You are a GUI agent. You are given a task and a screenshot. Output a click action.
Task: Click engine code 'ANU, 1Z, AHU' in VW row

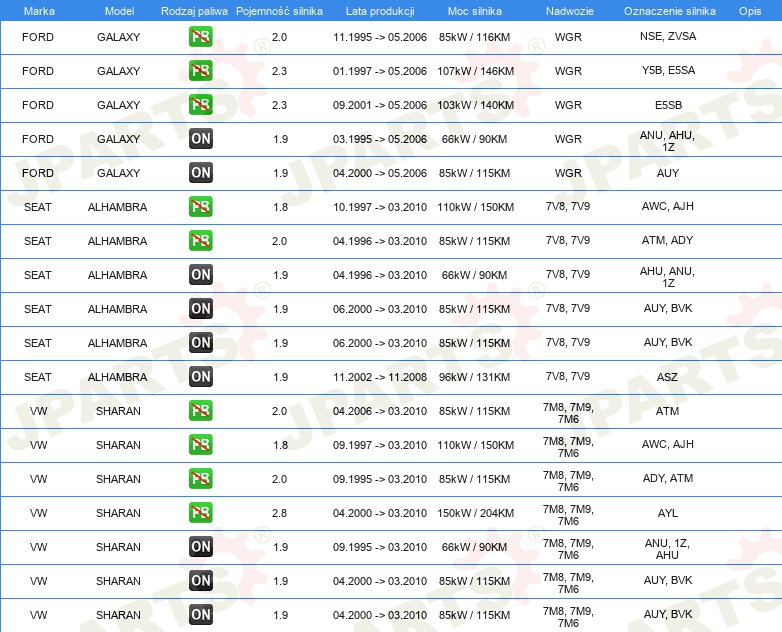667,549
